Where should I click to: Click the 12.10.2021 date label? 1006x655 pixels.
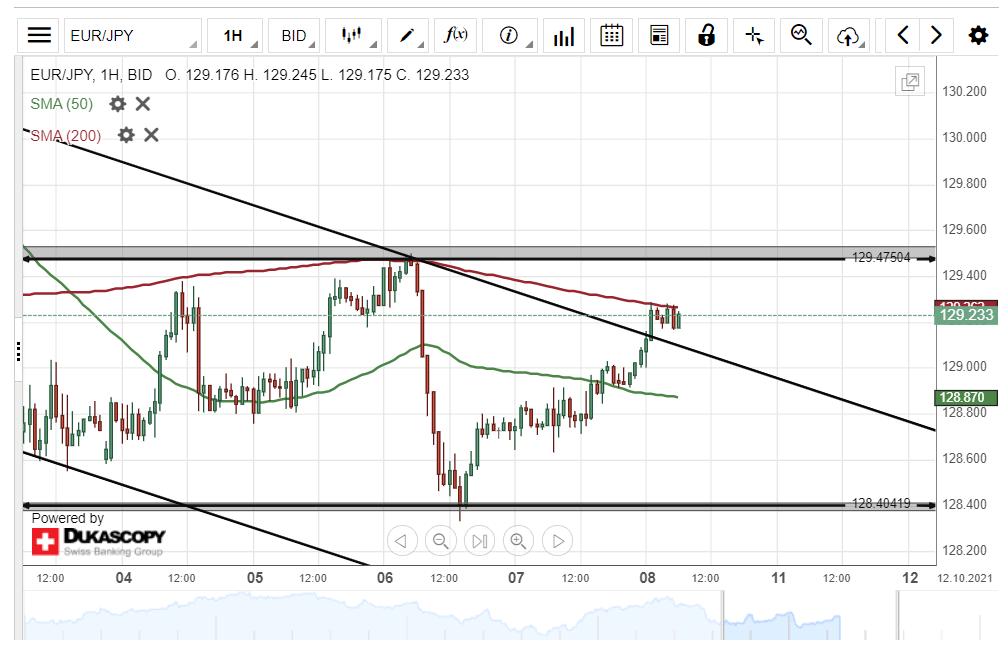pyautogui.click(x=965, y=578)
